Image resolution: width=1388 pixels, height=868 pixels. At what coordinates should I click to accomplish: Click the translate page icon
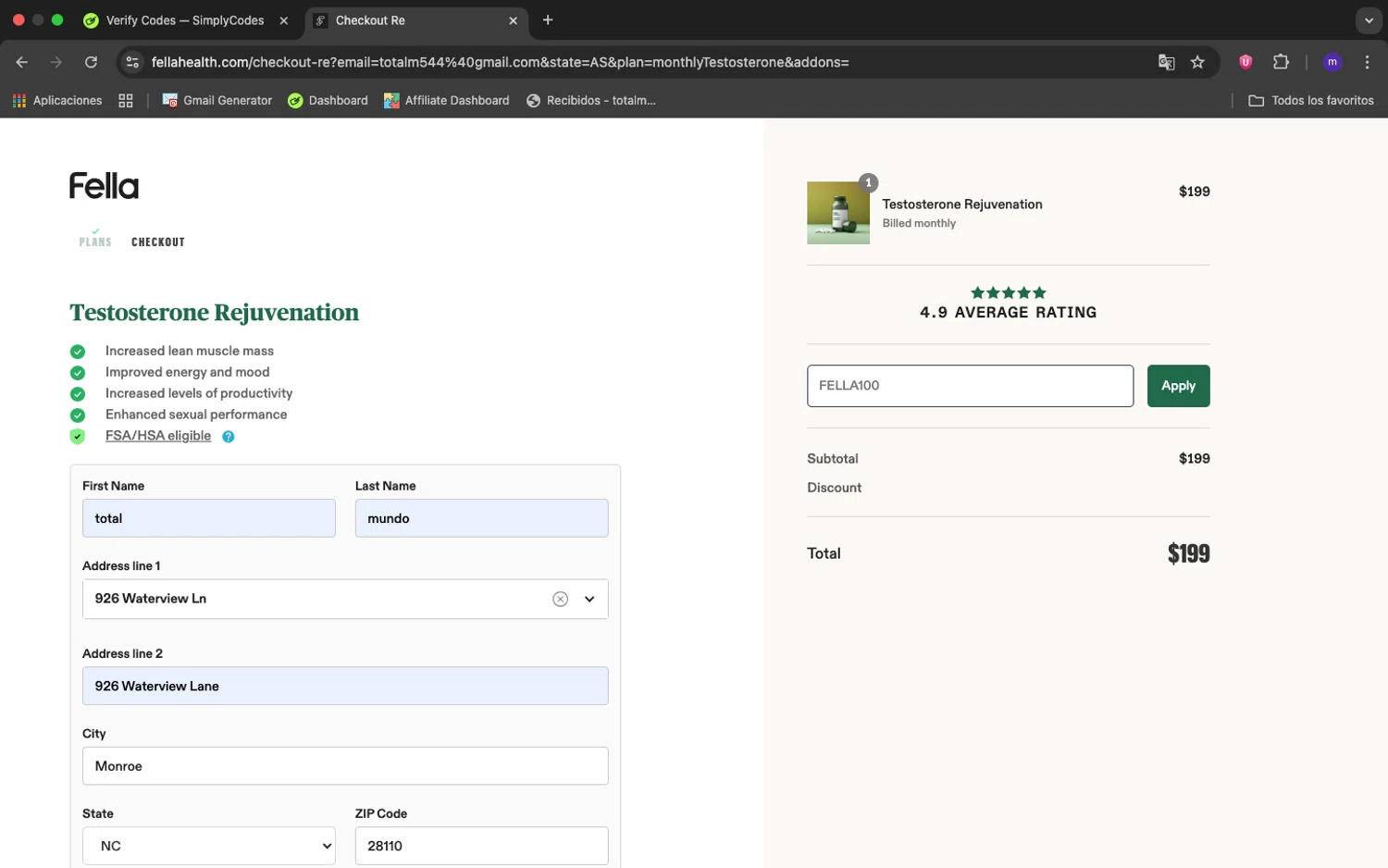pyautogui.click(x=1166, y=62)
